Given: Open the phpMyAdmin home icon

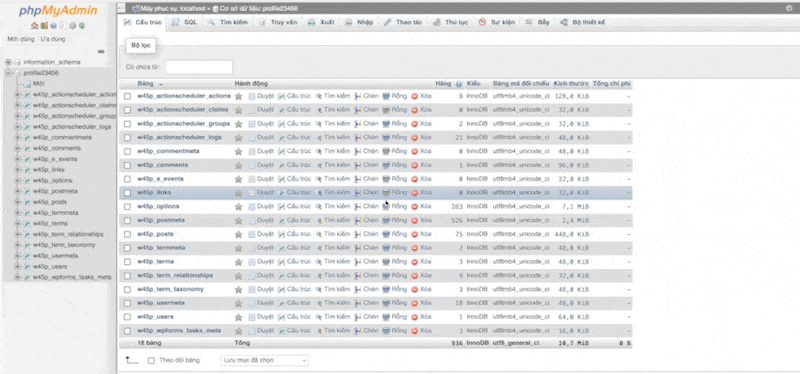Looking at the screenshot, I should pos(34,26).
